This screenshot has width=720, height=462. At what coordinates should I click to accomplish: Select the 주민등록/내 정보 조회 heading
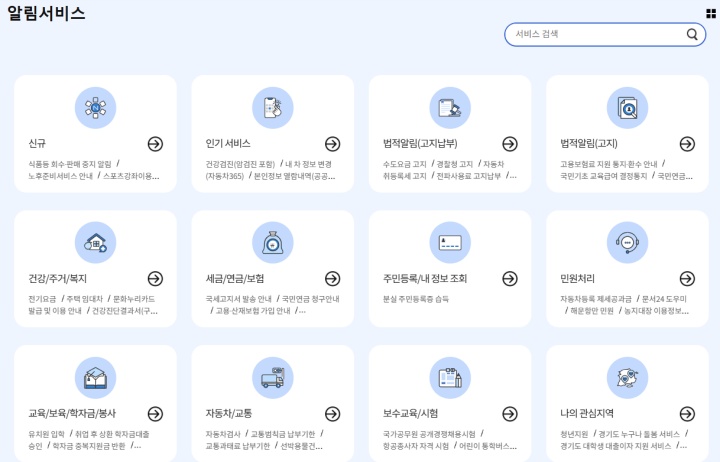[x=425, y=278]
